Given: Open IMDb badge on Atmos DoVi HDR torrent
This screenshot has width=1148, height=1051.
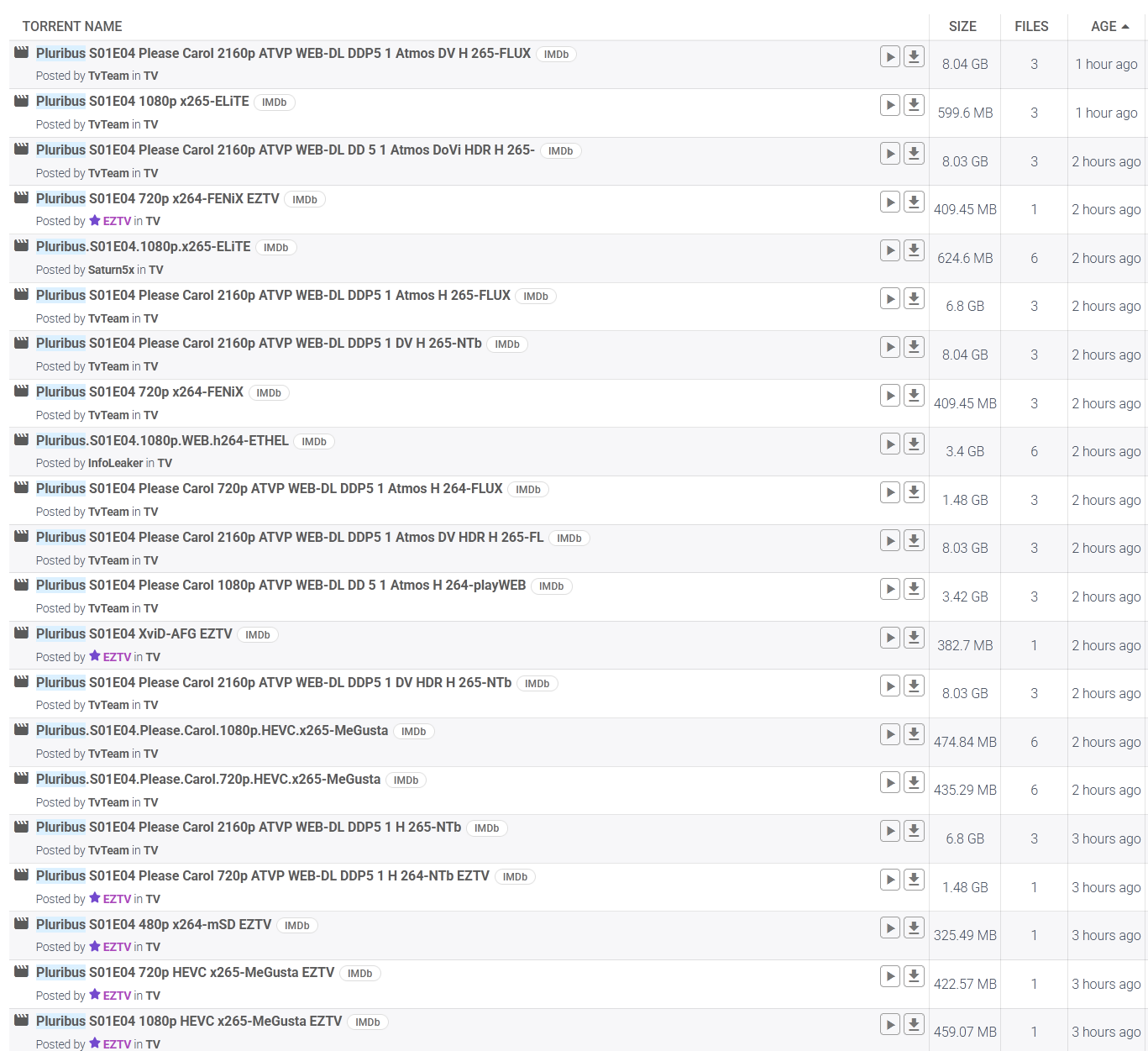Looking at the screenshot, I should [561, 151].
